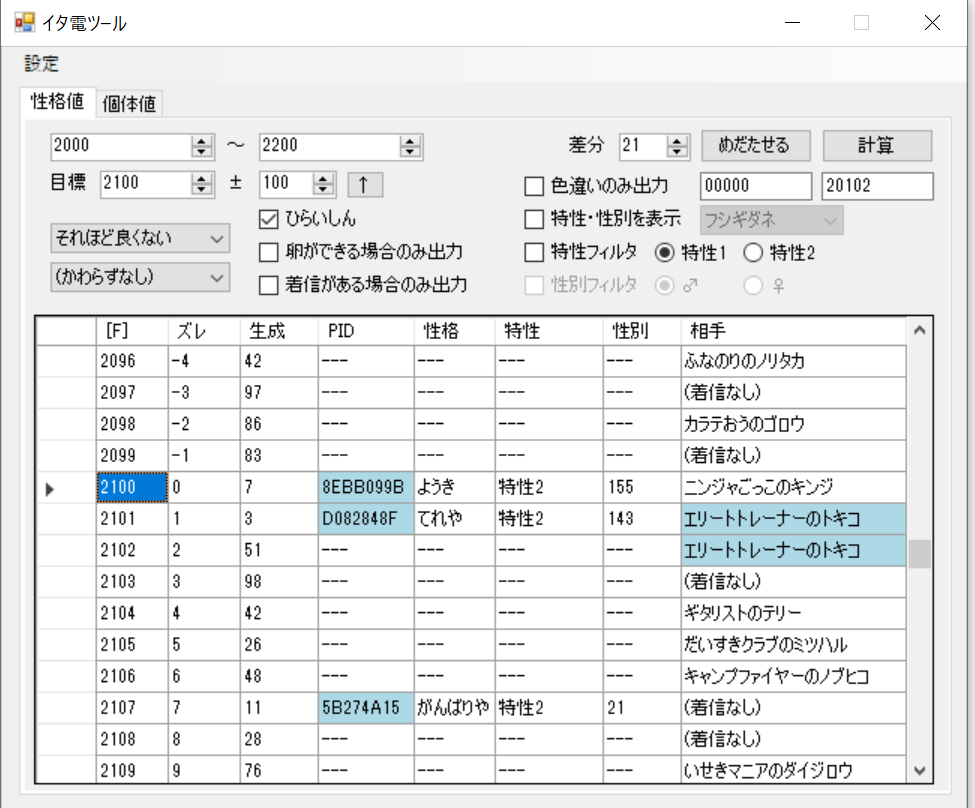Click the frame cell 2107
This screenshot has height=808, width=975.
132,708
